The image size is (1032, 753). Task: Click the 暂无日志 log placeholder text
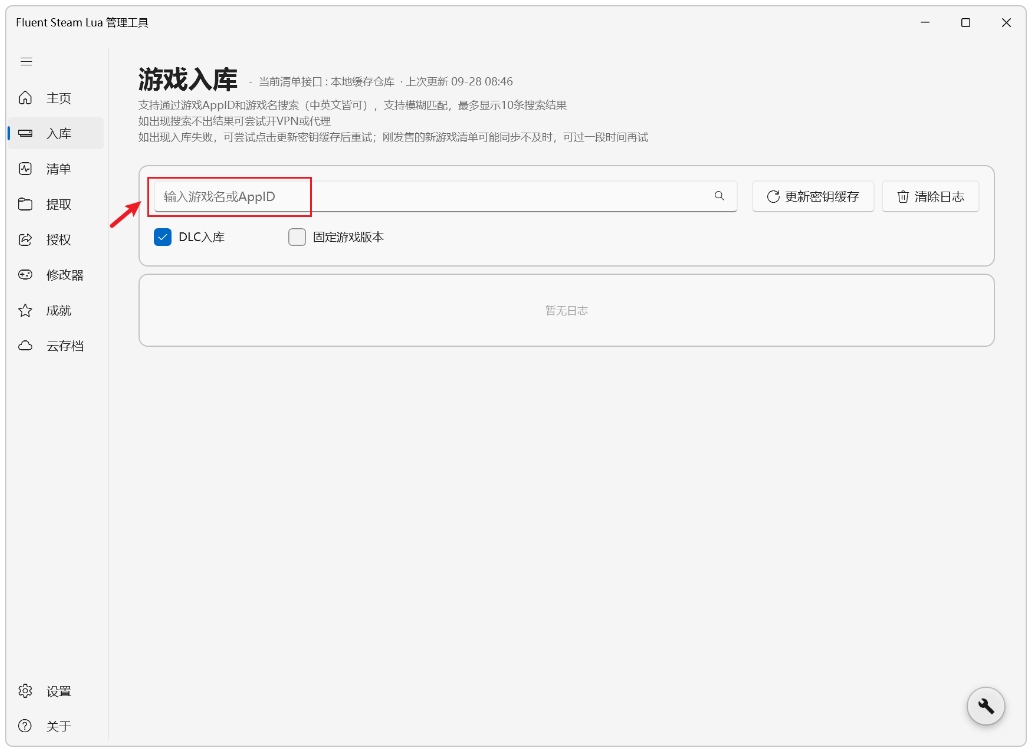[567, 311]
